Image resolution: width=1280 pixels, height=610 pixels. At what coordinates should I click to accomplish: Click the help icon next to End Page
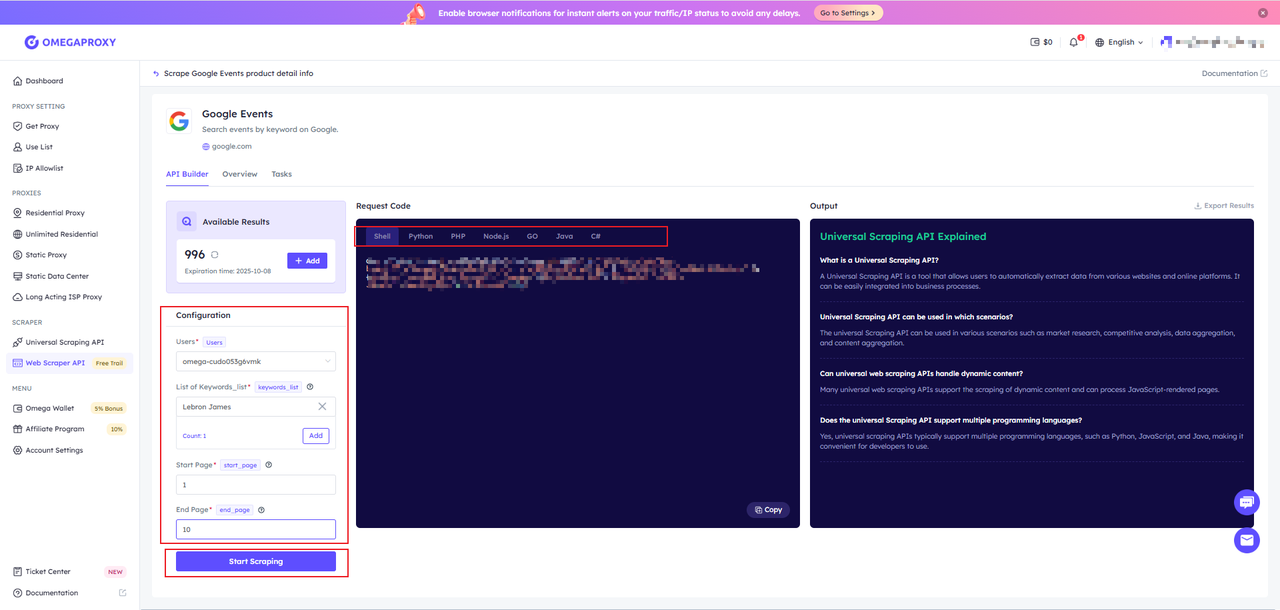[x=261, y=510]
